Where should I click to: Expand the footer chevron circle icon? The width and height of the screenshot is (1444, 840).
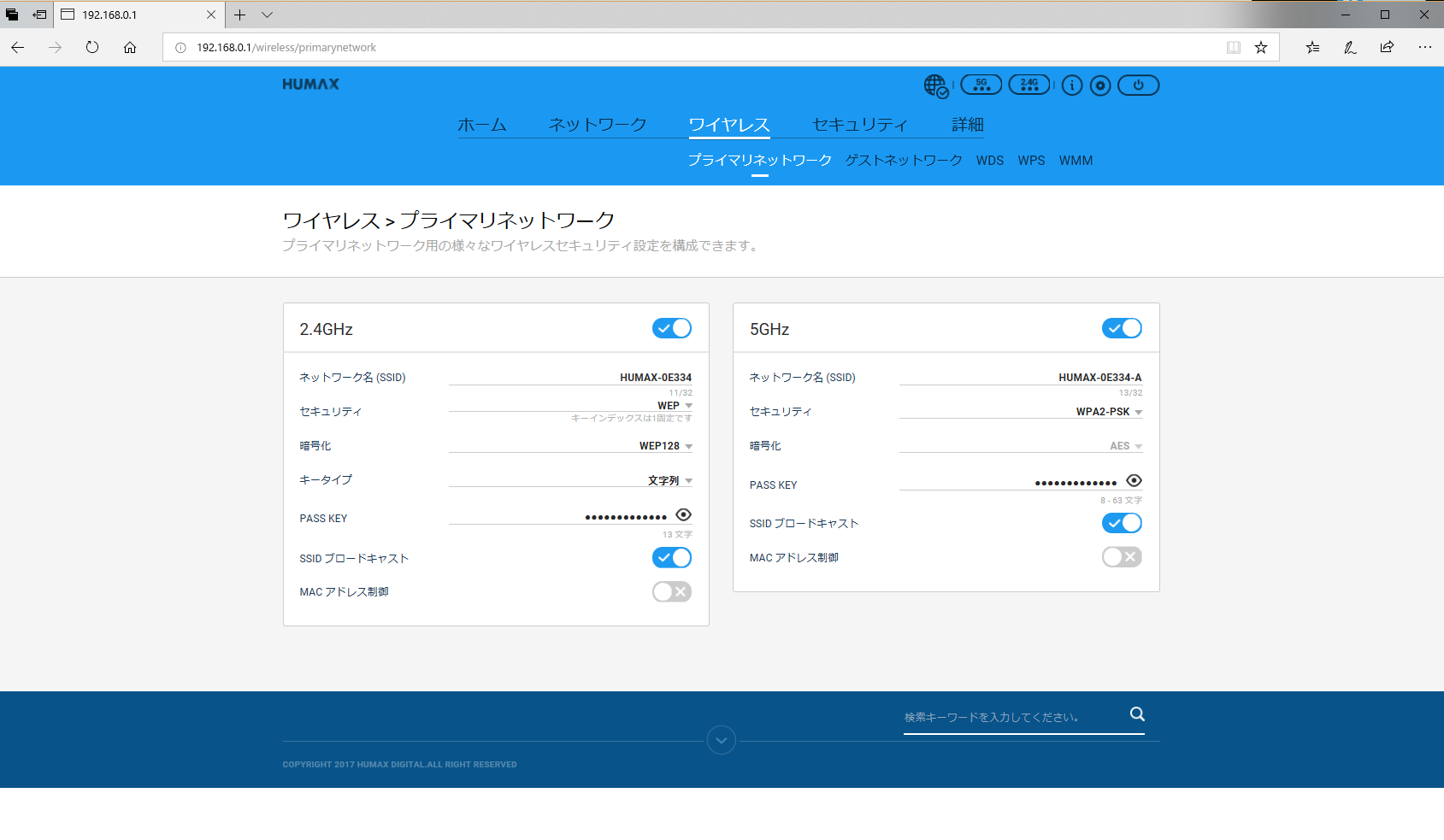coord(722,740)
